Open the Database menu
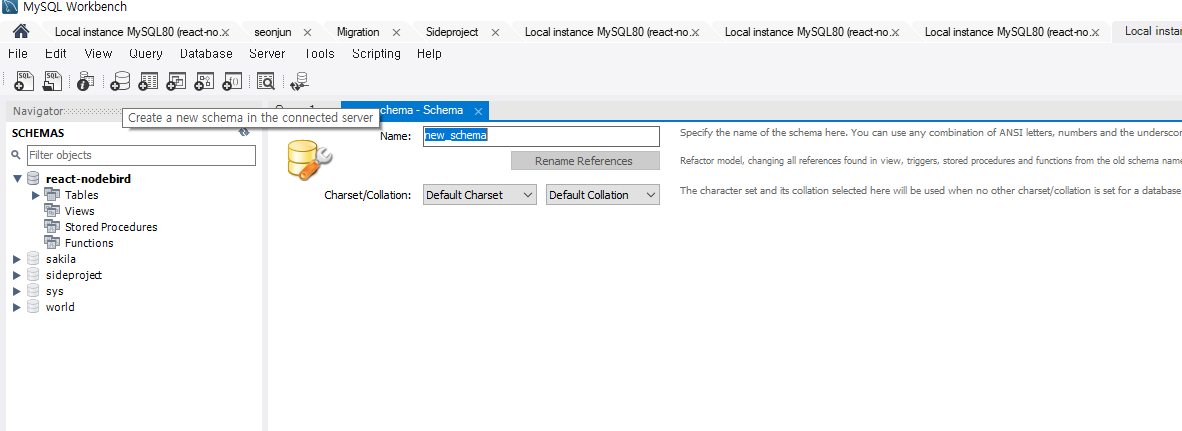The image size is (1182, 431). tap(206, 53)
